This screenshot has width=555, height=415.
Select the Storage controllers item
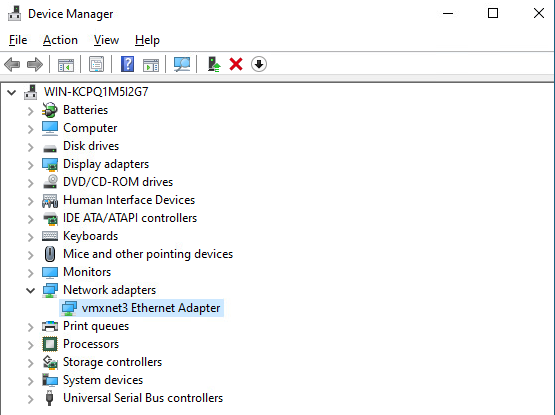tap(112, 362)
